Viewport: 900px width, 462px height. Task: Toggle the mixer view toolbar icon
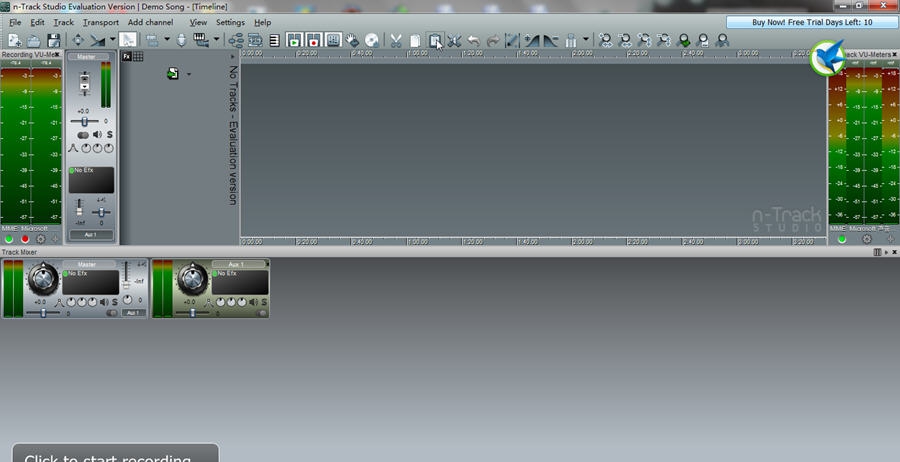click(333, 40)
